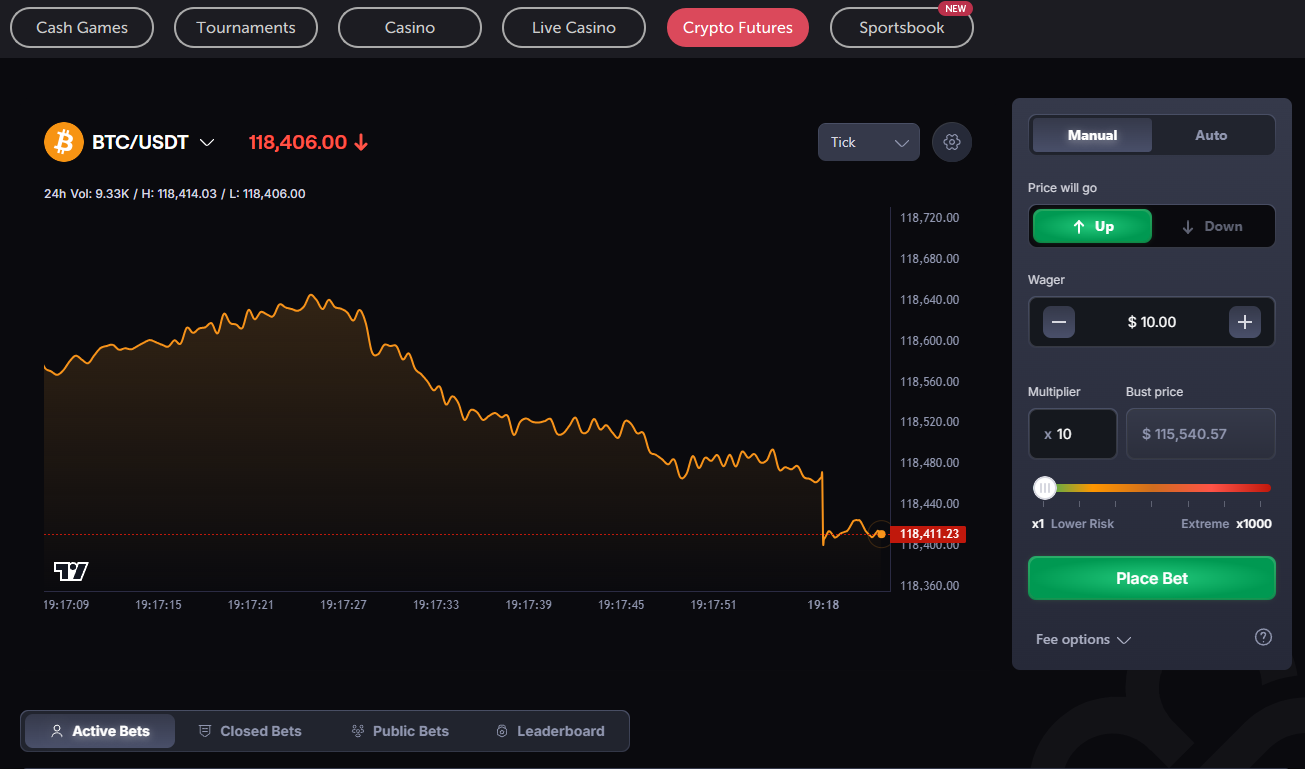
Task: Switch to Manual betting mode
Action: (1092, 135)
